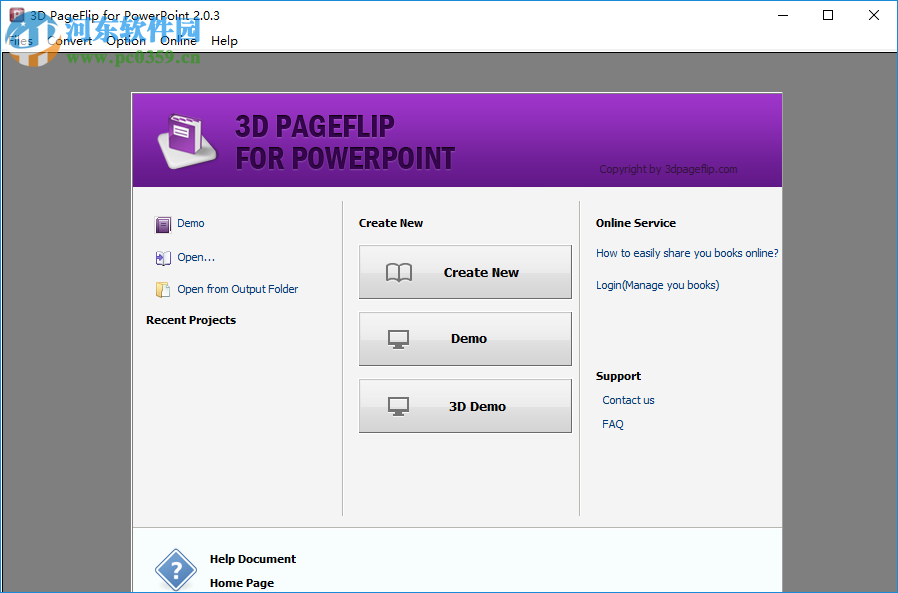
Task: Open the Help menu
Action: tap(224, 41)
